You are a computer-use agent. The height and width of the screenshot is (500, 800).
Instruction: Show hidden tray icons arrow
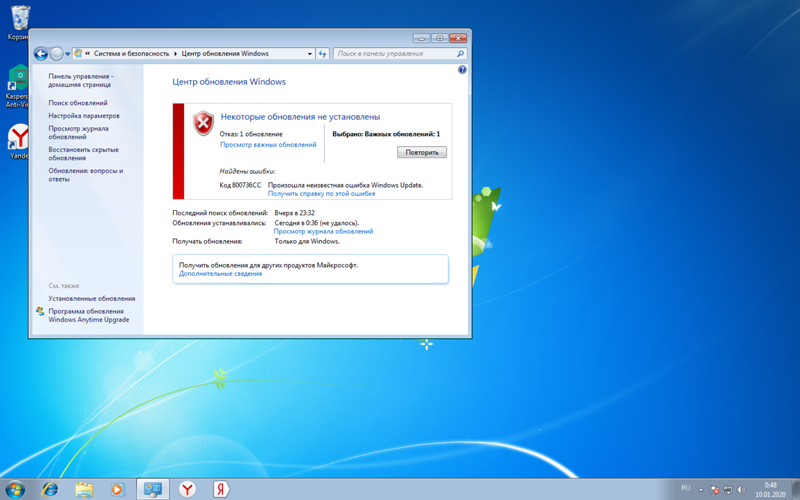click(x=701, y=490)
